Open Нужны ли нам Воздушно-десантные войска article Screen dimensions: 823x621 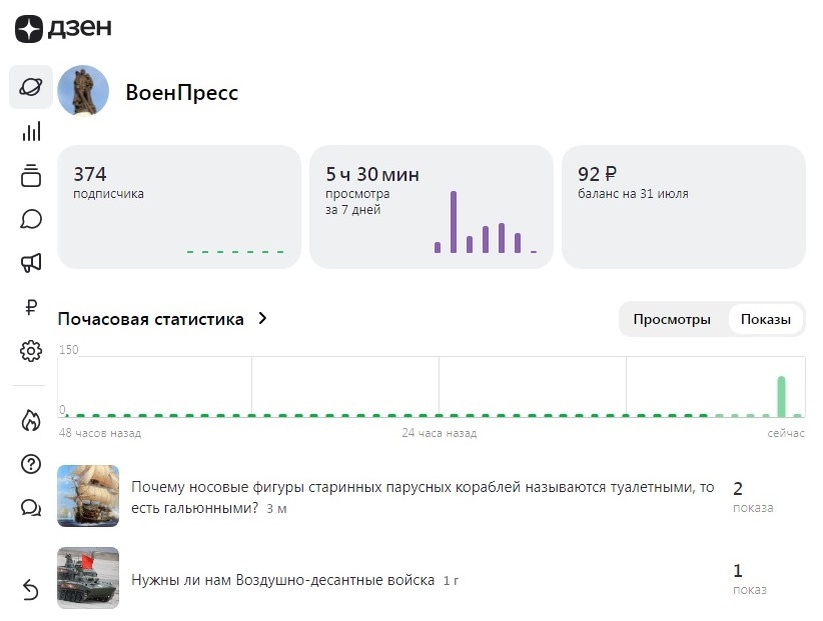283,580
